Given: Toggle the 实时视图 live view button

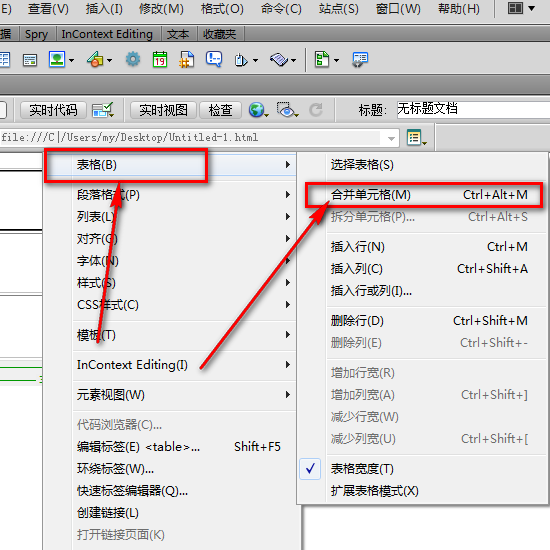Looking at the screenshot, I should tap(163, 110).
